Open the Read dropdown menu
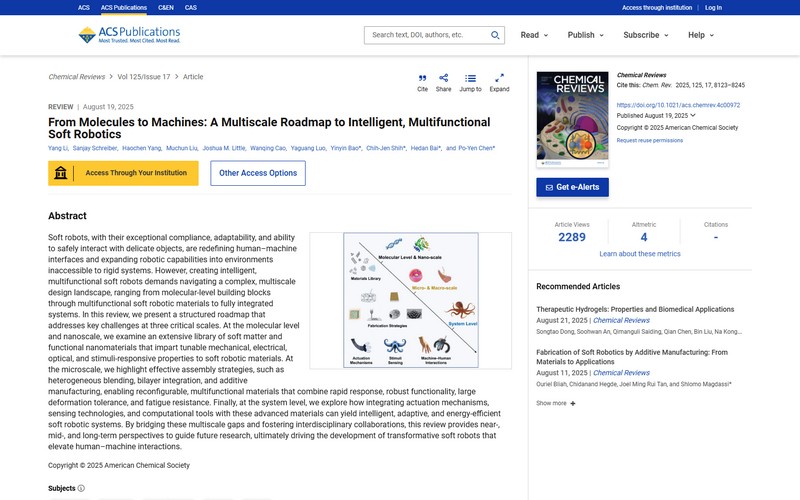 click(534, 35)
